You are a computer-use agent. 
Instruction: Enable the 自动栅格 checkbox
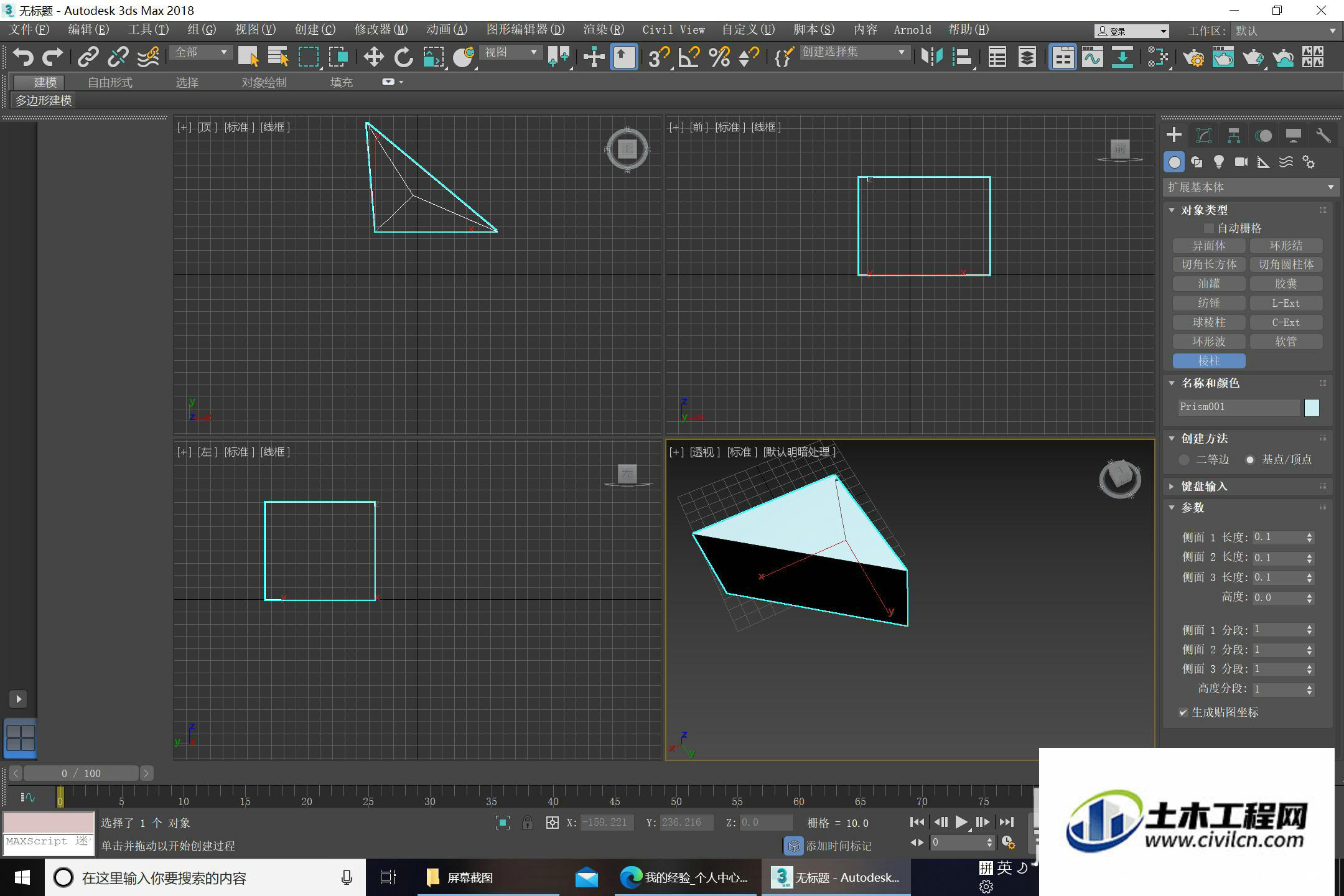coord(1209,228)
